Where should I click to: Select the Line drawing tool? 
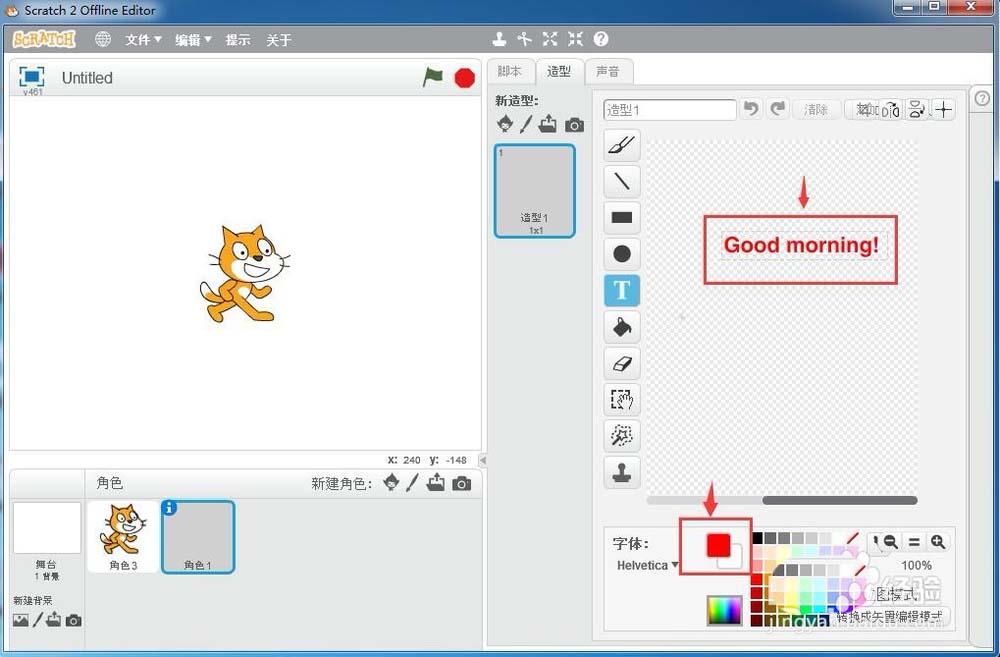(622, 181)
